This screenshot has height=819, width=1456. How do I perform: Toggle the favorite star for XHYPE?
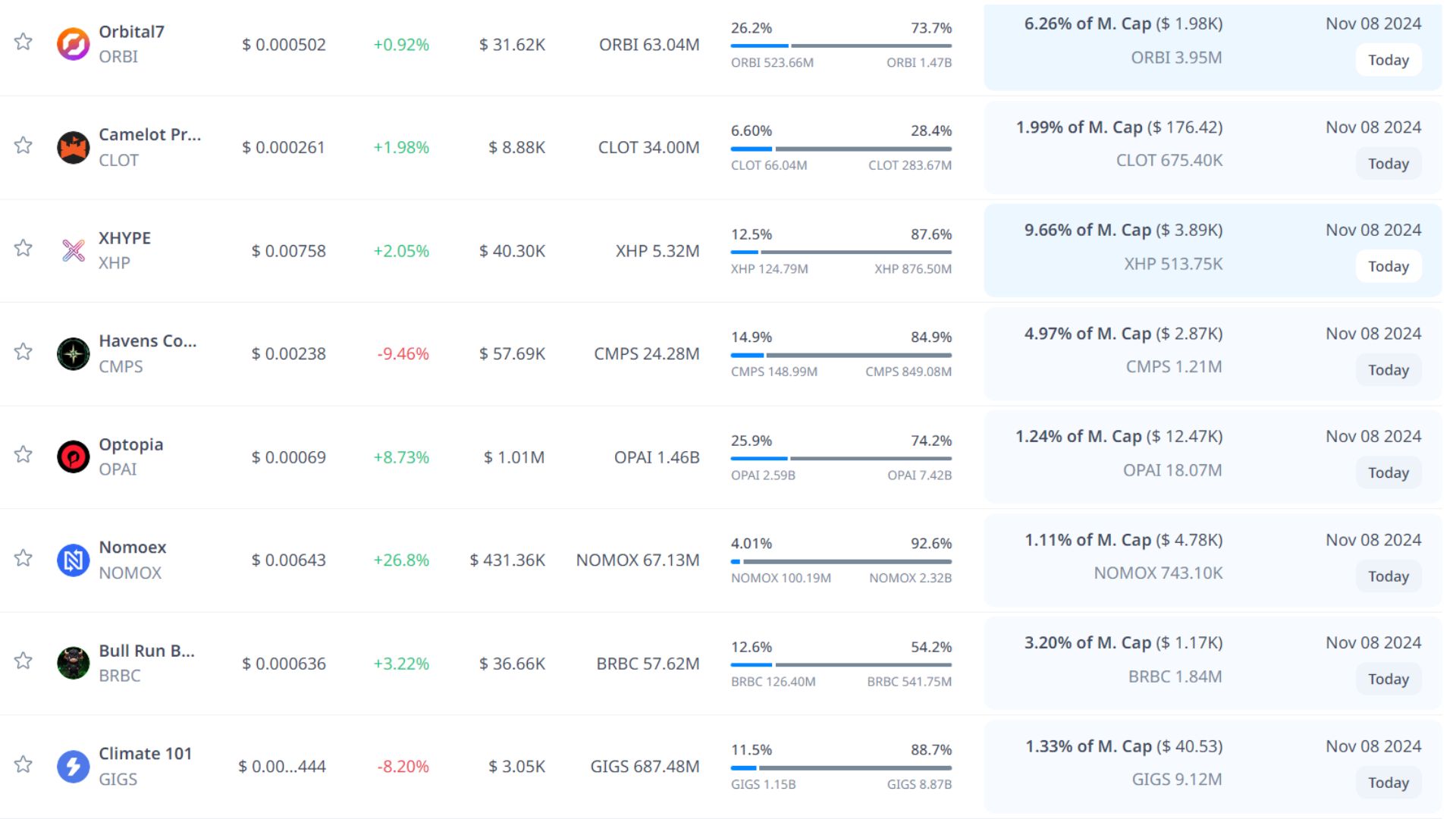24,248
